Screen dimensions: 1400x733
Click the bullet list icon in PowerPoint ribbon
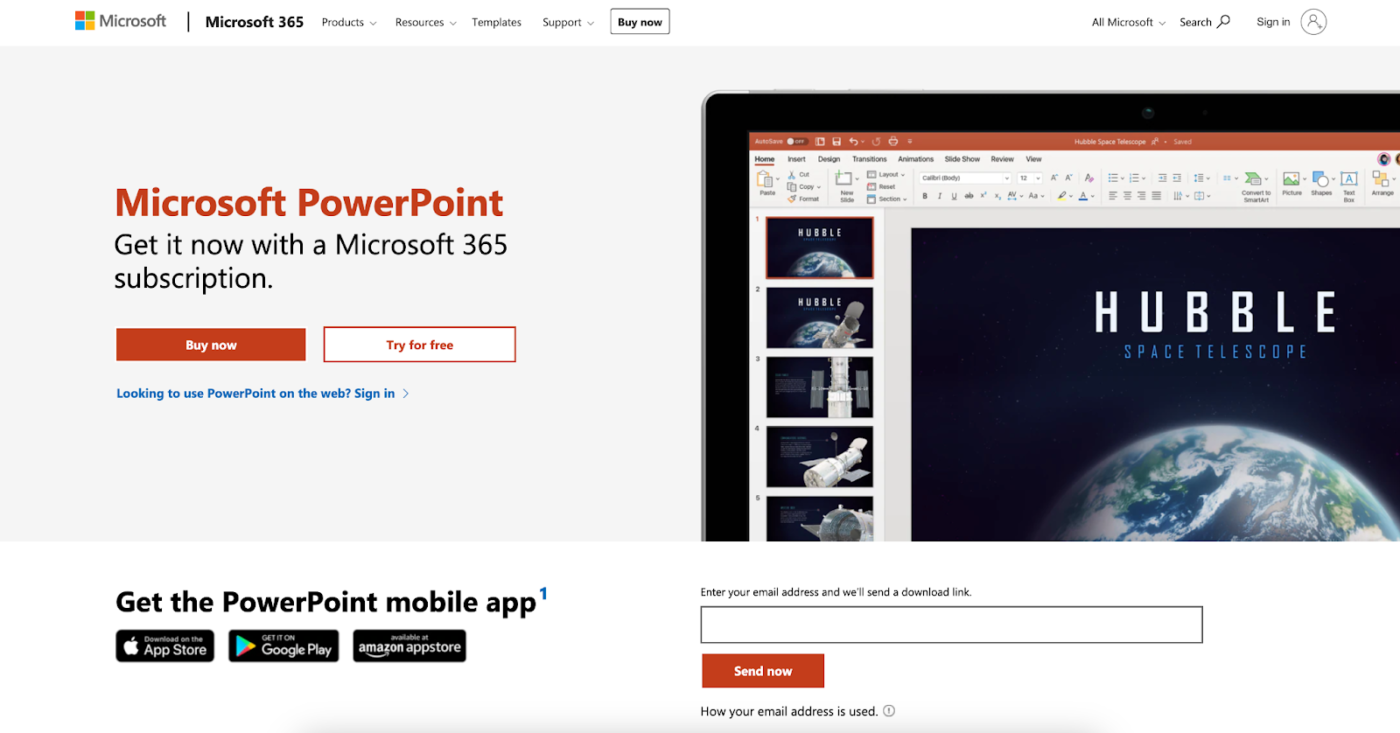1113,178
